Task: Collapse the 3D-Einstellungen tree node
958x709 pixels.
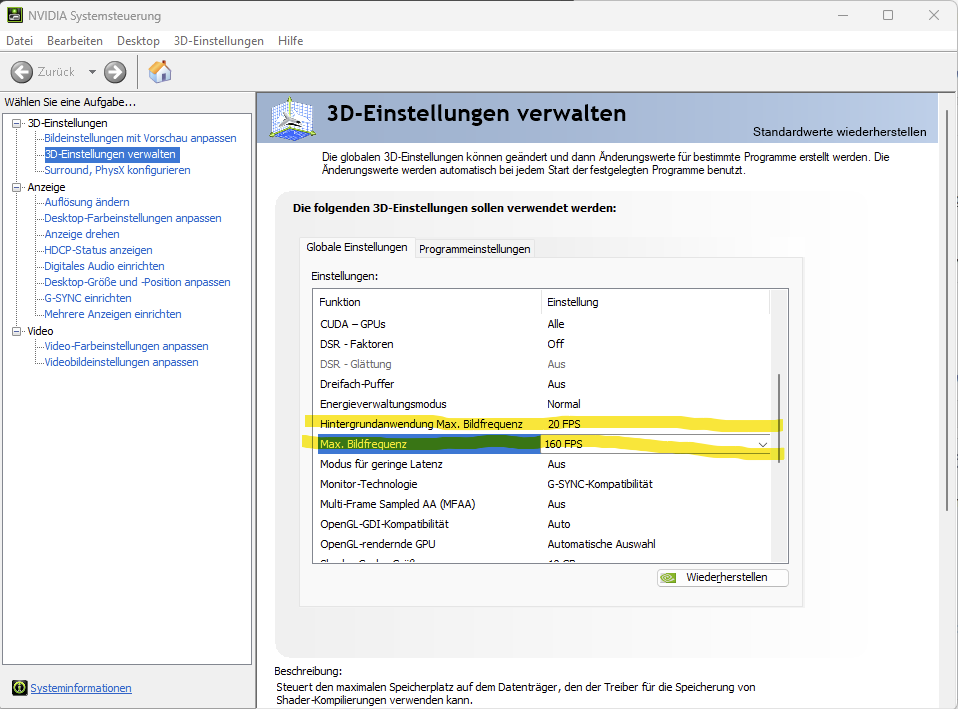Action: click(16, 123)
